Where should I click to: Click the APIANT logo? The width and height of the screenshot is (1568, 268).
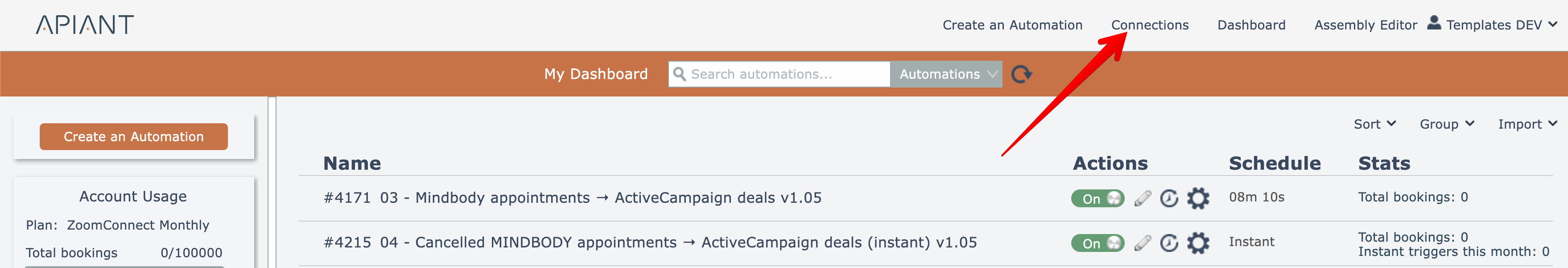tap(85, 25)
